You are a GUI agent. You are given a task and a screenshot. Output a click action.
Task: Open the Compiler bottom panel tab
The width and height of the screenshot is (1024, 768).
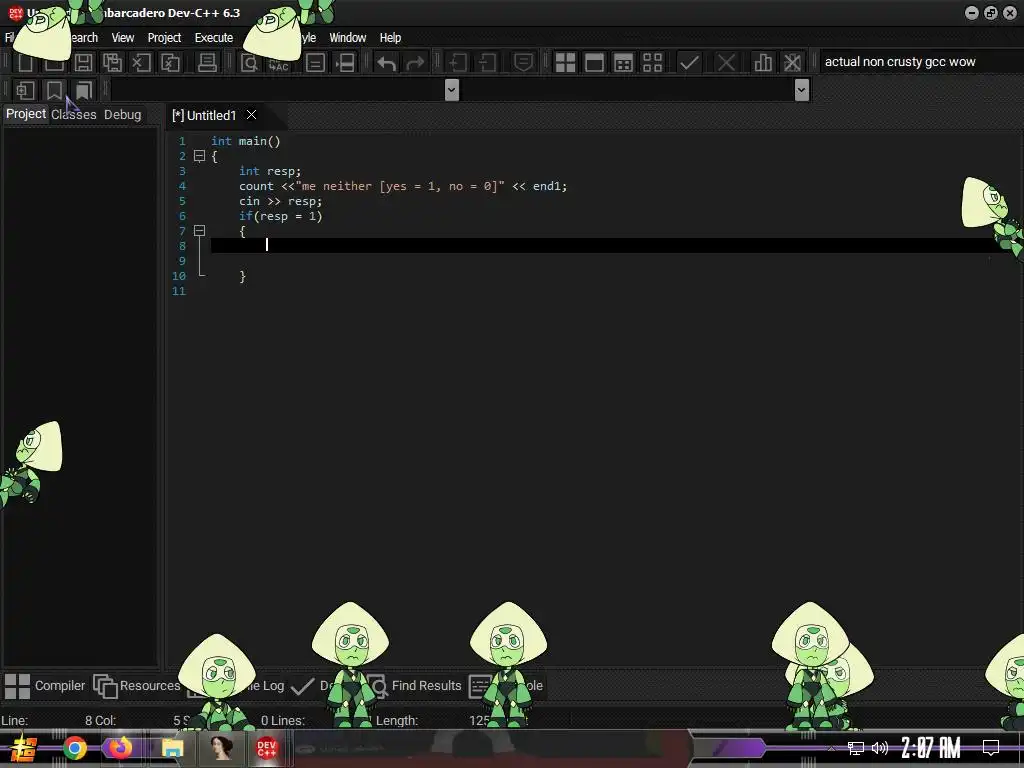point(45,686)
